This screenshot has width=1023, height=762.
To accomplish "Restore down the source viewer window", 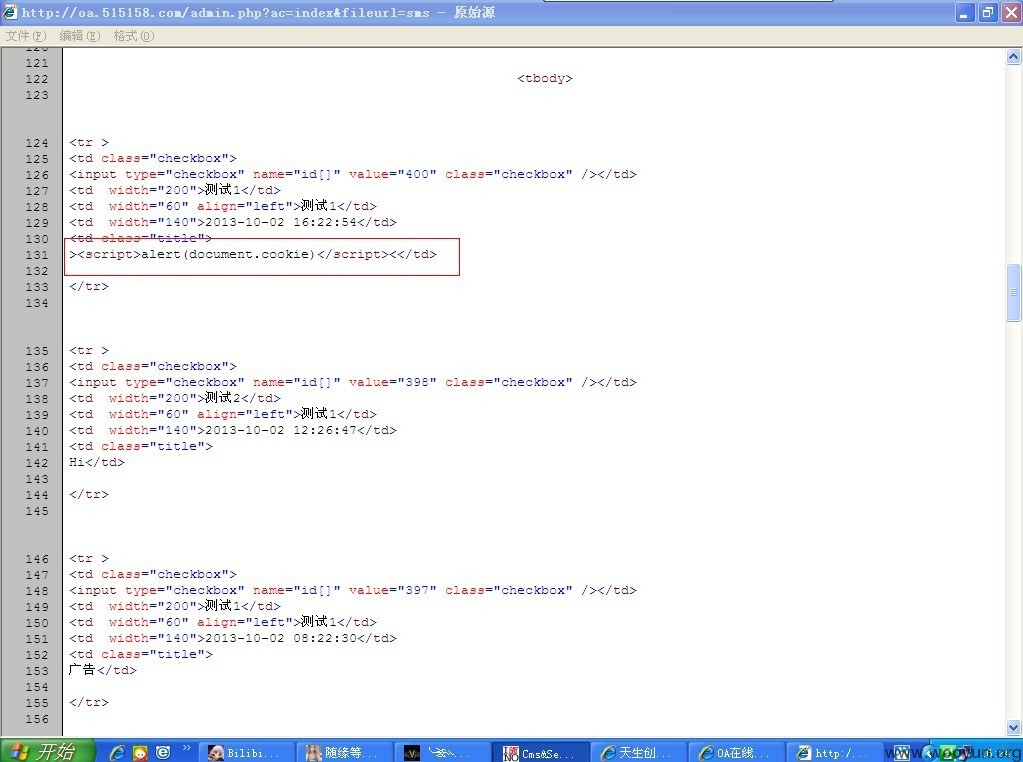I will click(x=988, y=12).
